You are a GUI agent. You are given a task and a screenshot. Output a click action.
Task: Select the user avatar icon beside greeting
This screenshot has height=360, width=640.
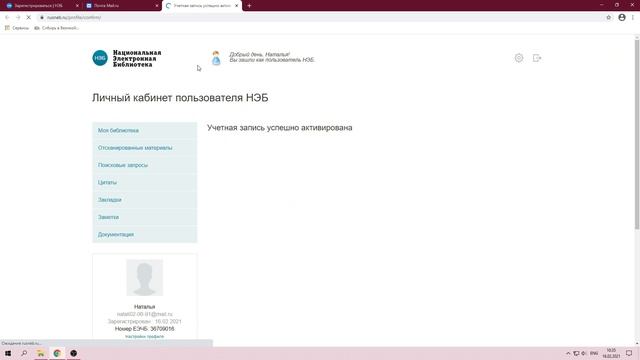216,58
